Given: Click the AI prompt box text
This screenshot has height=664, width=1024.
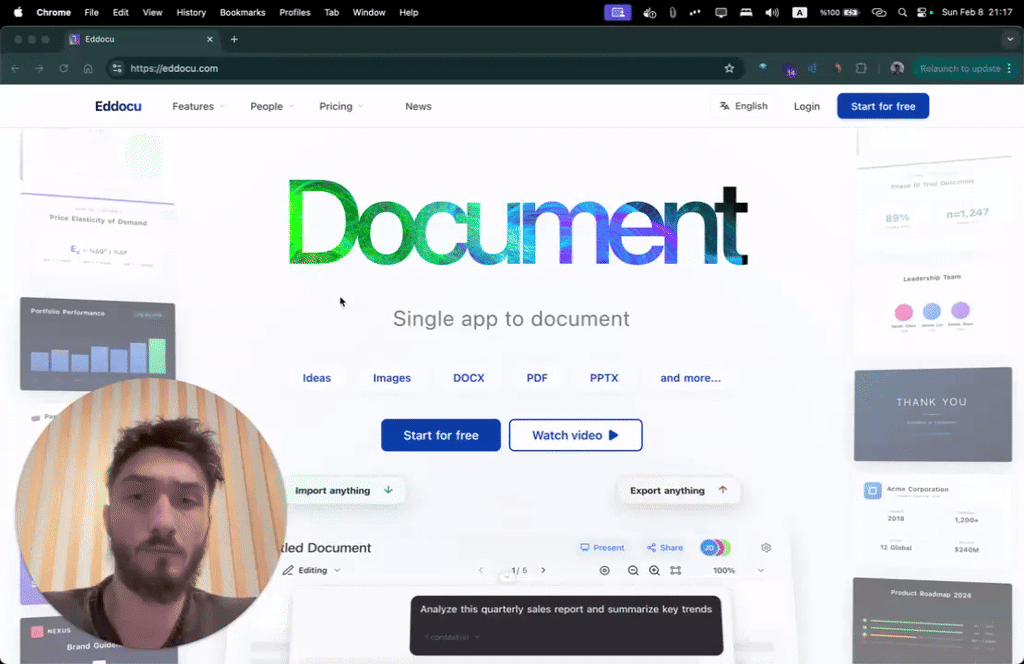Looking at the screenshot, I should pyautogui.click(x=566, y=609).
